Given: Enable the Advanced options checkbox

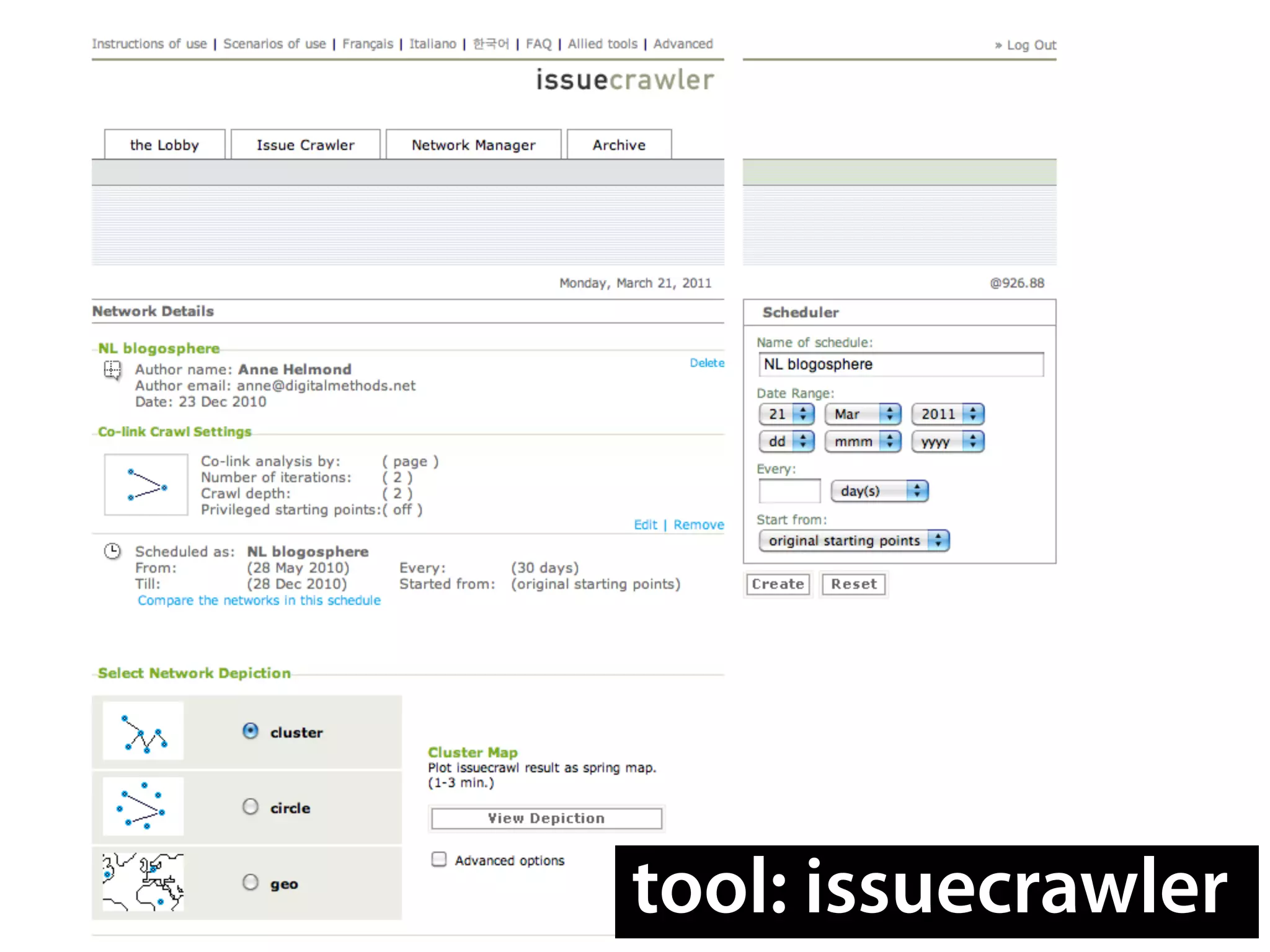Looking at the screenshot, I should coord(439,860).
